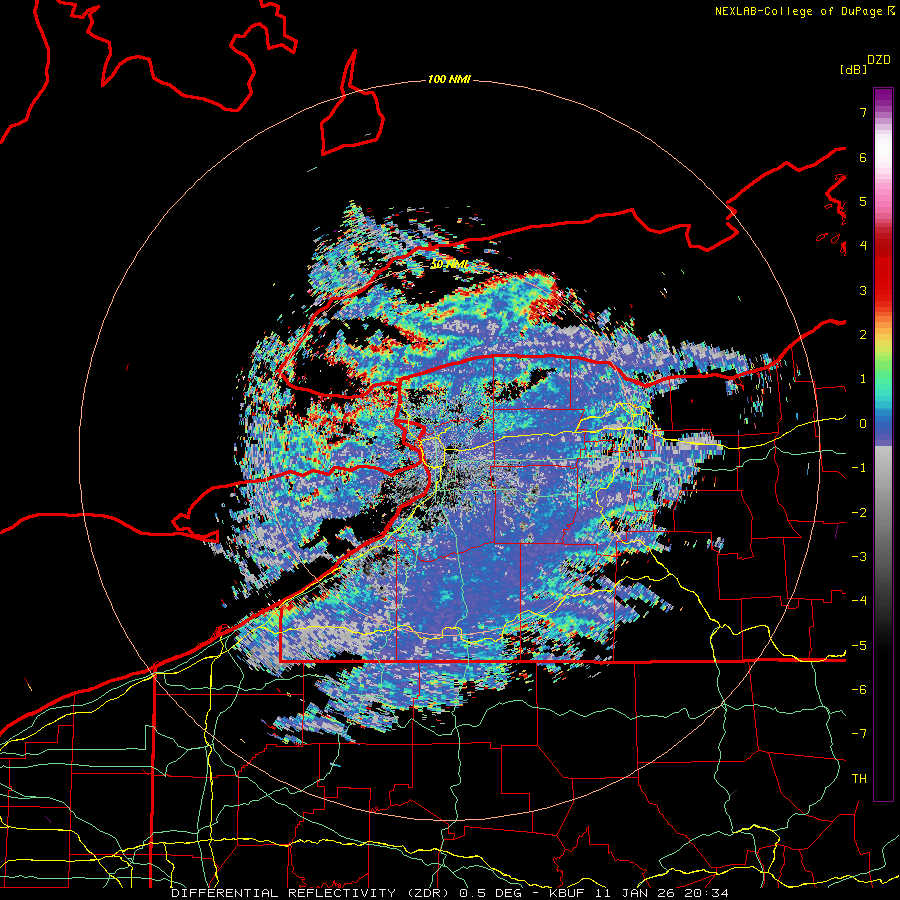The image size is (900, 900).
Task: Click the DZD legend title
Action: pyautogui.click(x=879, y=60)
